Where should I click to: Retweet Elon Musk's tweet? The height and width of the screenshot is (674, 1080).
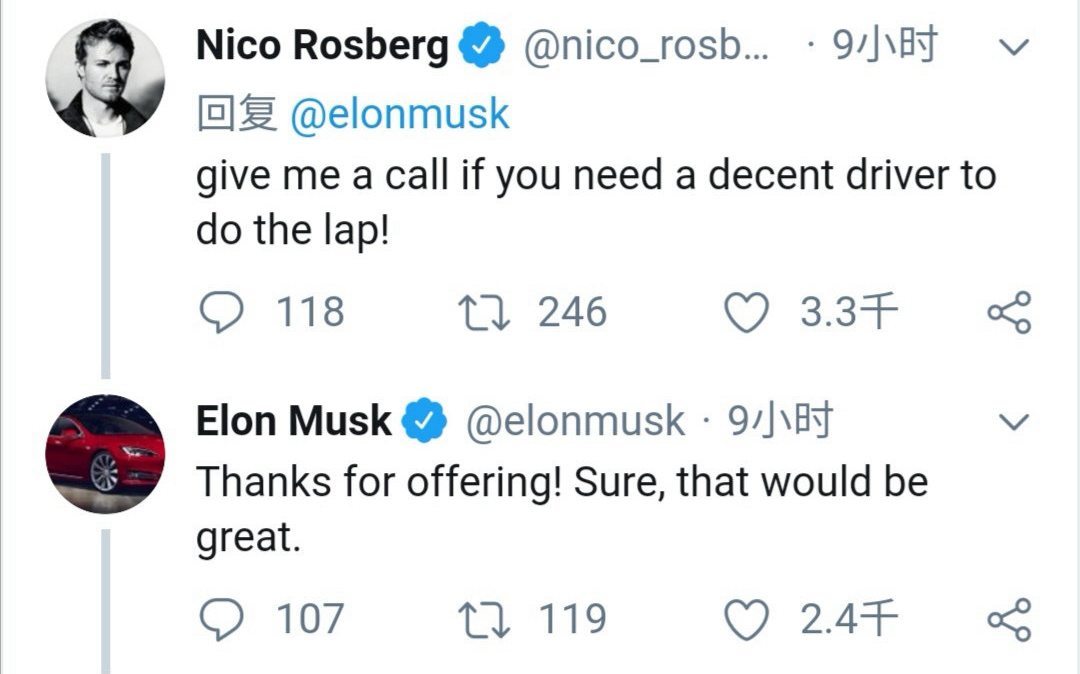485,619
